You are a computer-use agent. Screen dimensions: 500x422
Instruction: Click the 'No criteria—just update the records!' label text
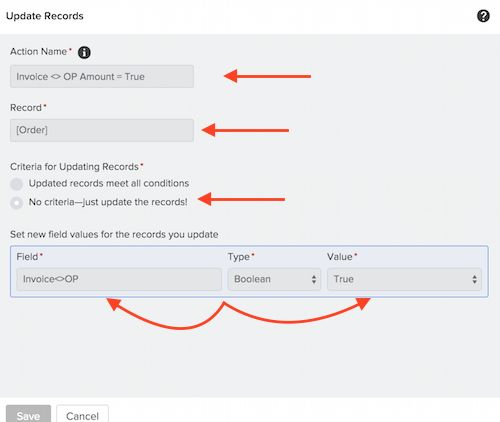point(108,202)
